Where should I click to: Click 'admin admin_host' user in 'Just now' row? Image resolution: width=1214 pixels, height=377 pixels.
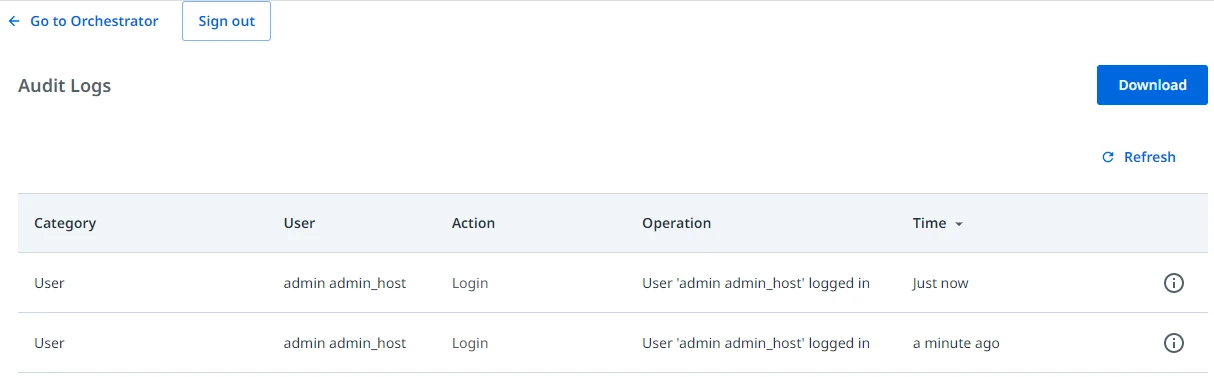tap(345, 283)
